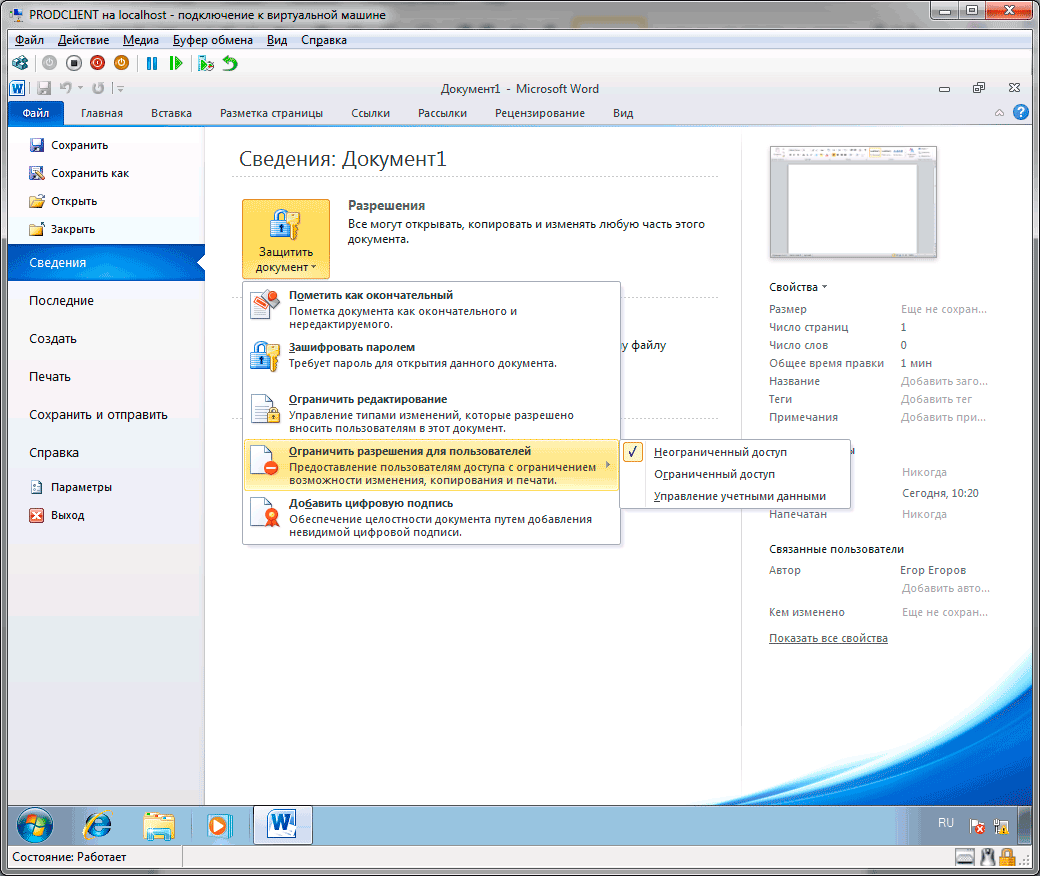
Task: Collapse the ribbon with the small chevron
Action: pyautogui.click(x=999, y=113)
